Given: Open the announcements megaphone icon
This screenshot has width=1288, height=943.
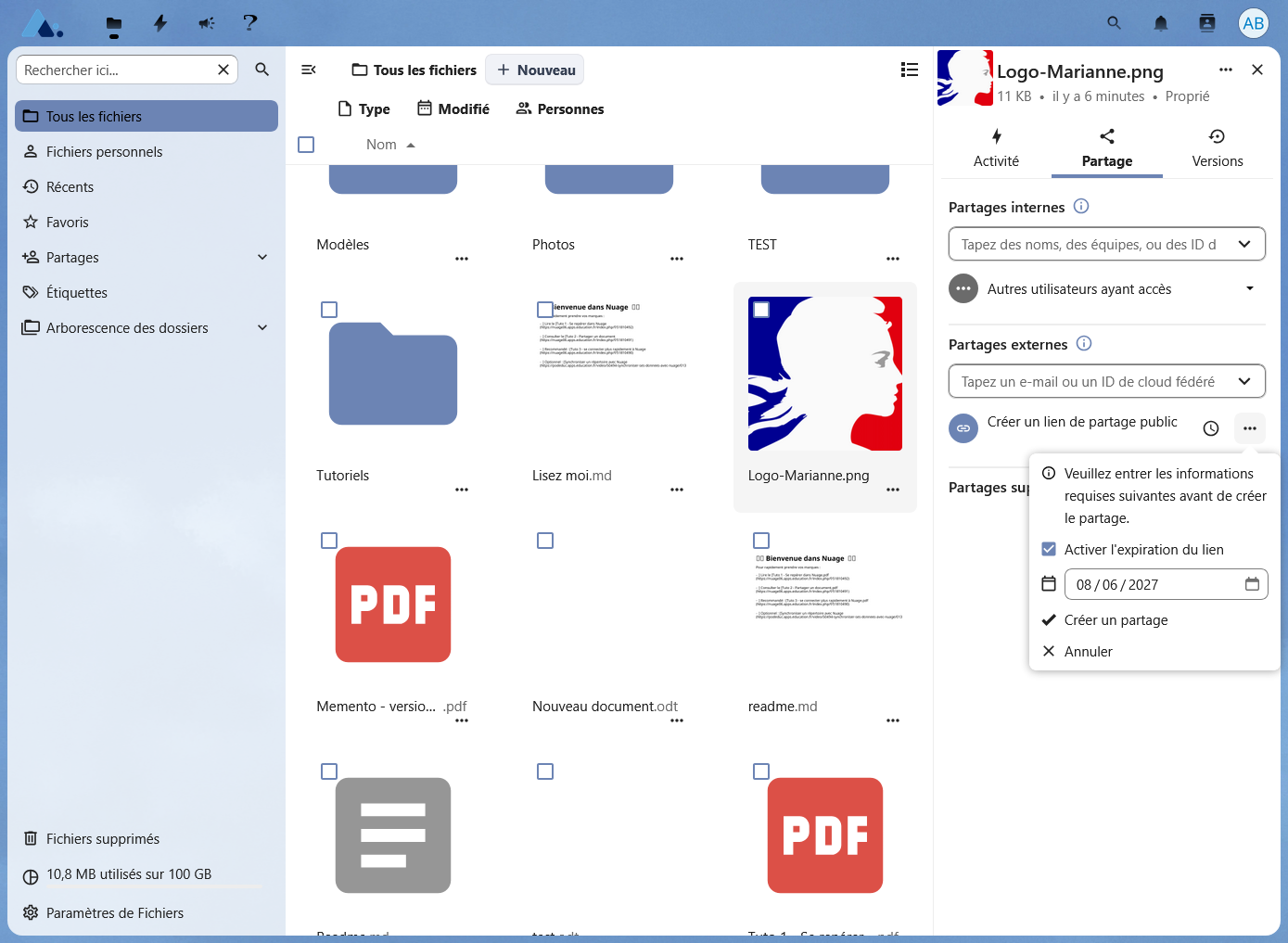Looking at the screenshot, I should (x=206, y=23).
